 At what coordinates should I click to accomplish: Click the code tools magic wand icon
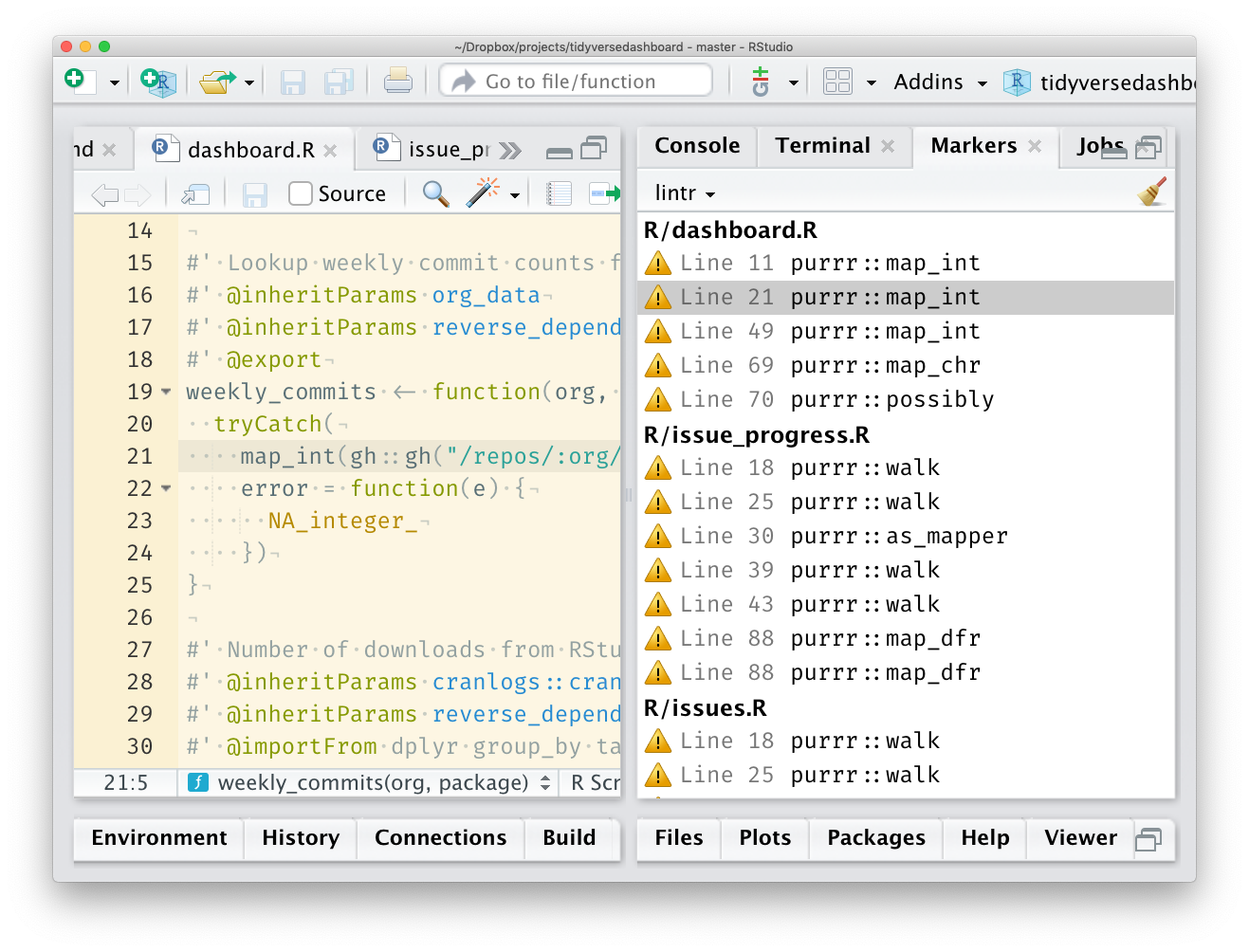(483, 193)
